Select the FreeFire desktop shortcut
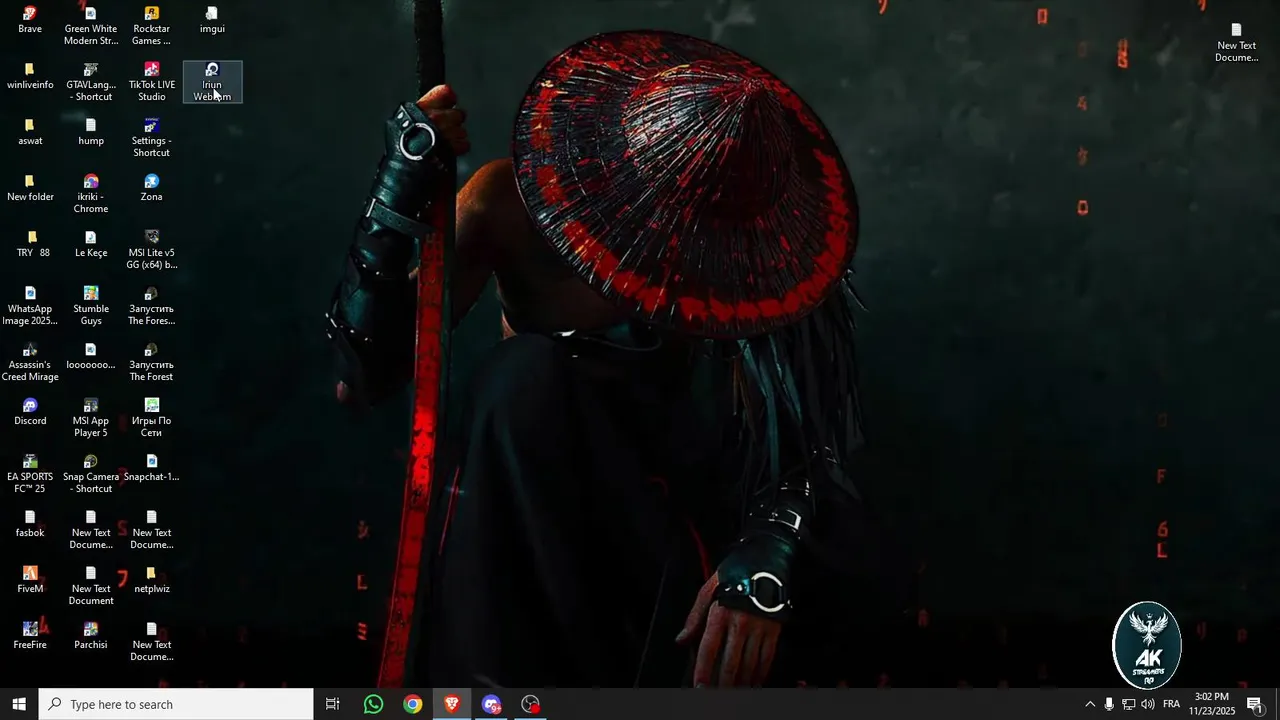The height and width of the screenshot is (720, 1280). point(30,637)
